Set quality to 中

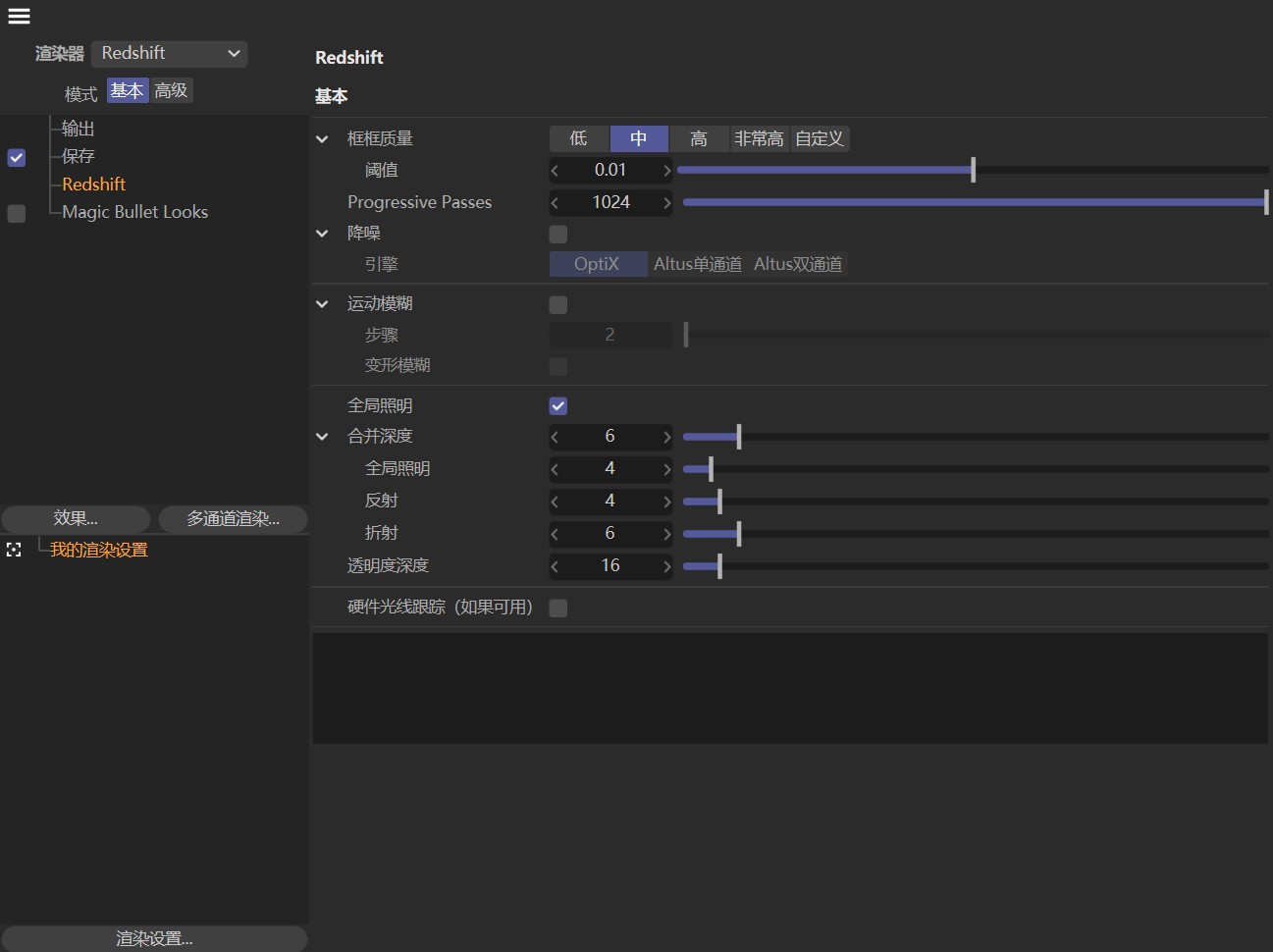[x=639, y=138]
